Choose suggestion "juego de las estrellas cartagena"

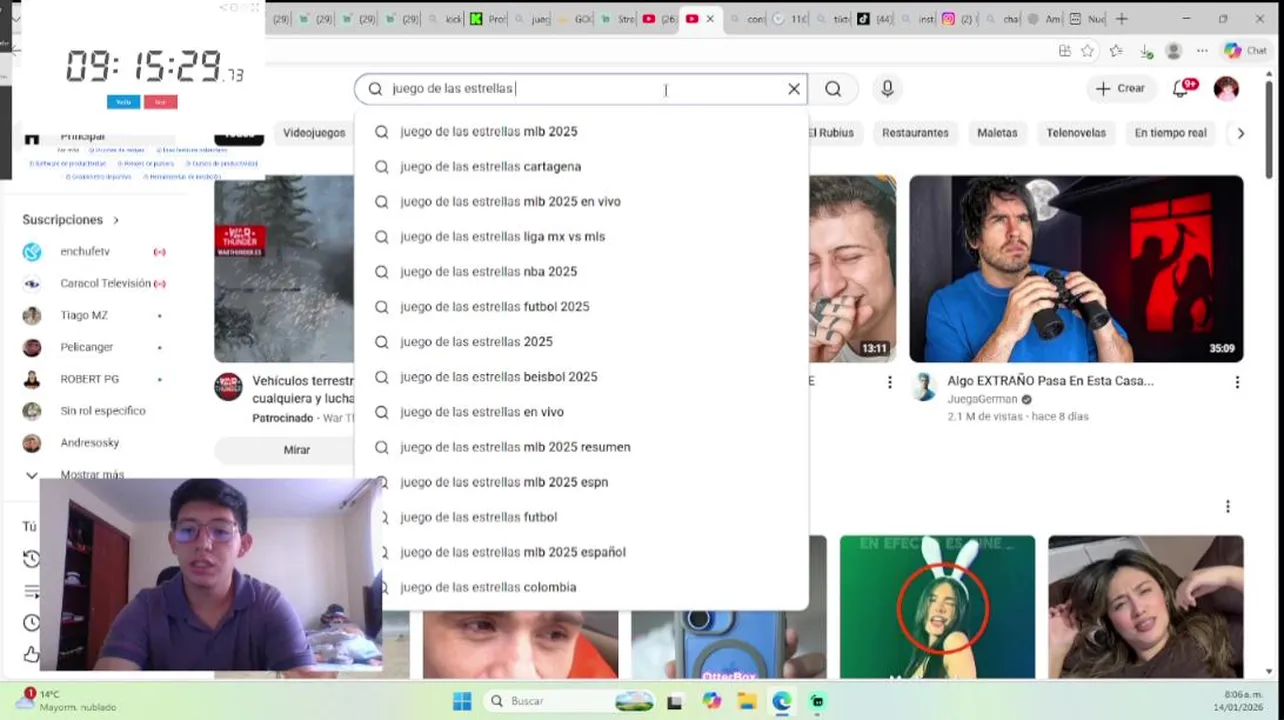coord(580,167)
